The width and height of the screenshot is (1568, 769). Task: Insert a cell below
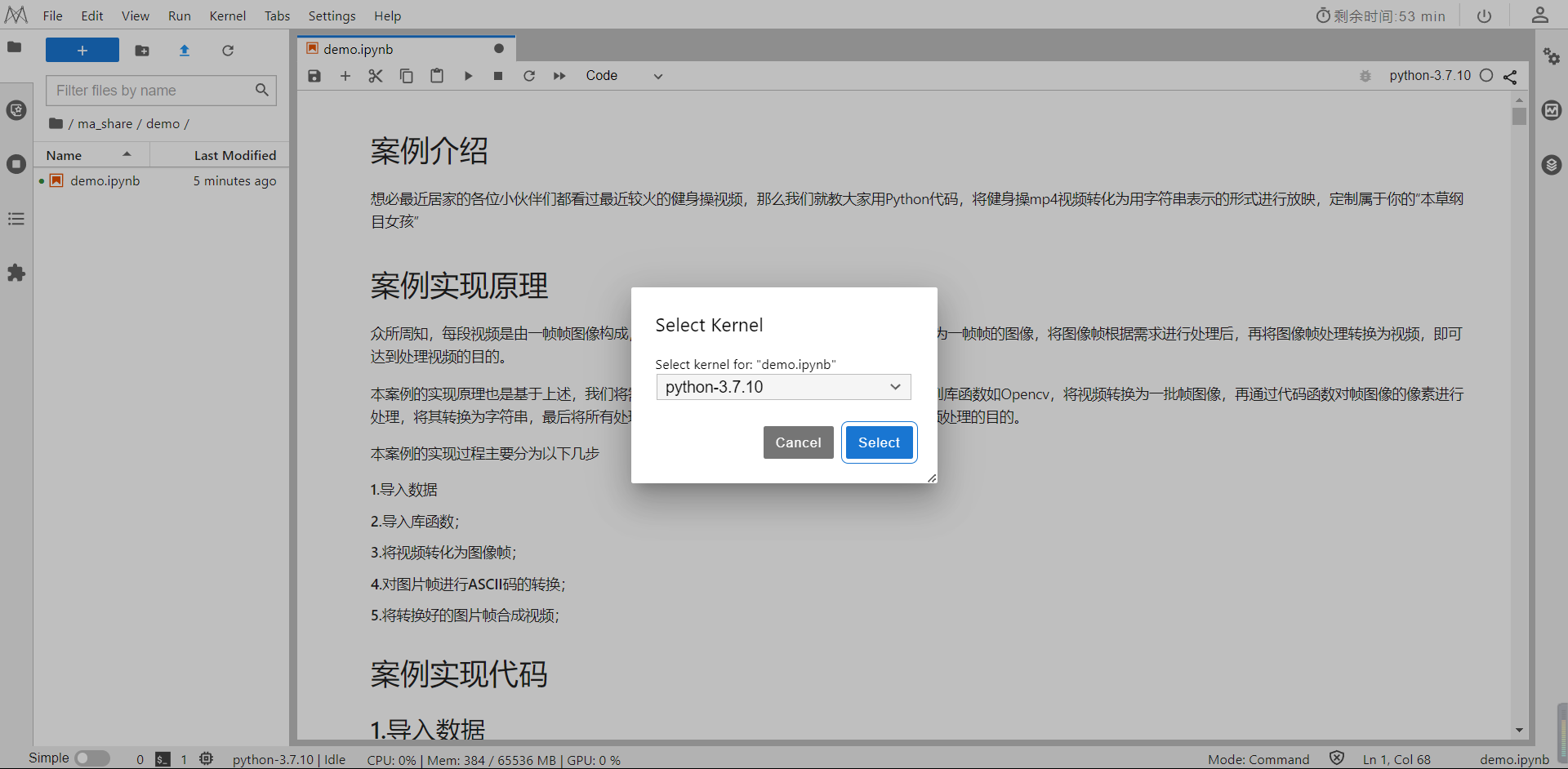pyautogui.click(x=345, y=76)
